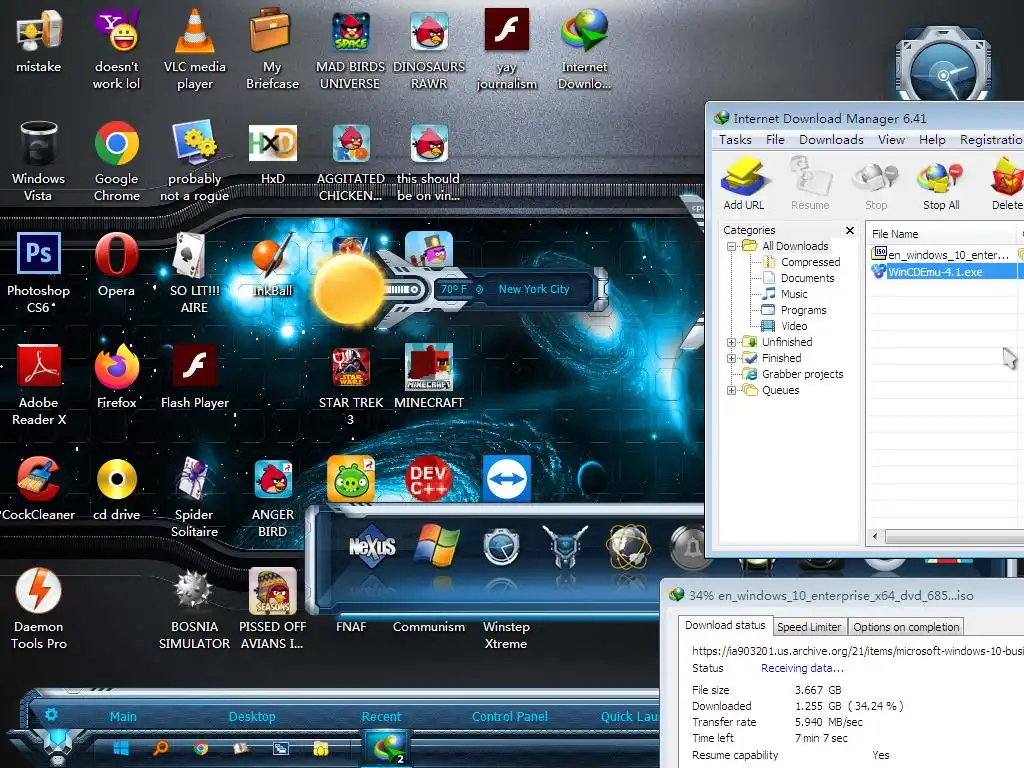Select the Music category
Screen dimensions: 1024x768
click(x=794, y=294)
